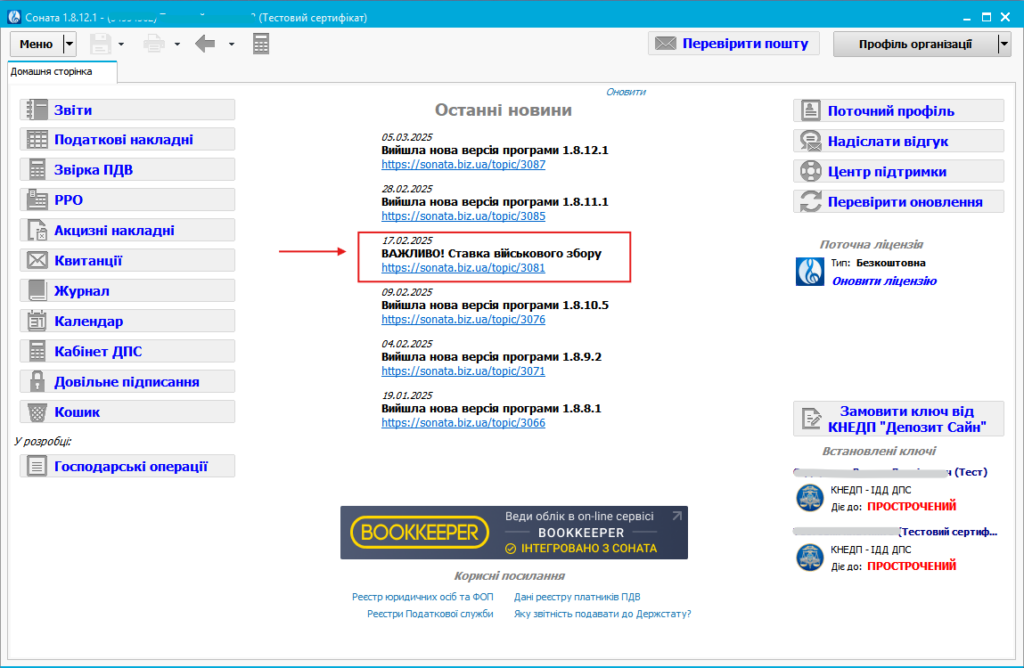Open the Податкові накладні section
This screenshot has height=668, width=1024.
click(123, 140)
